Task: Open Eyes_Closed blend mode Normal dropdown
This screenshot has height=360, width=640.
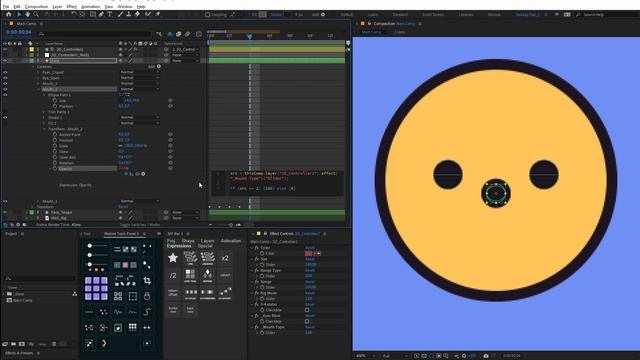Action: pos(139,72)
